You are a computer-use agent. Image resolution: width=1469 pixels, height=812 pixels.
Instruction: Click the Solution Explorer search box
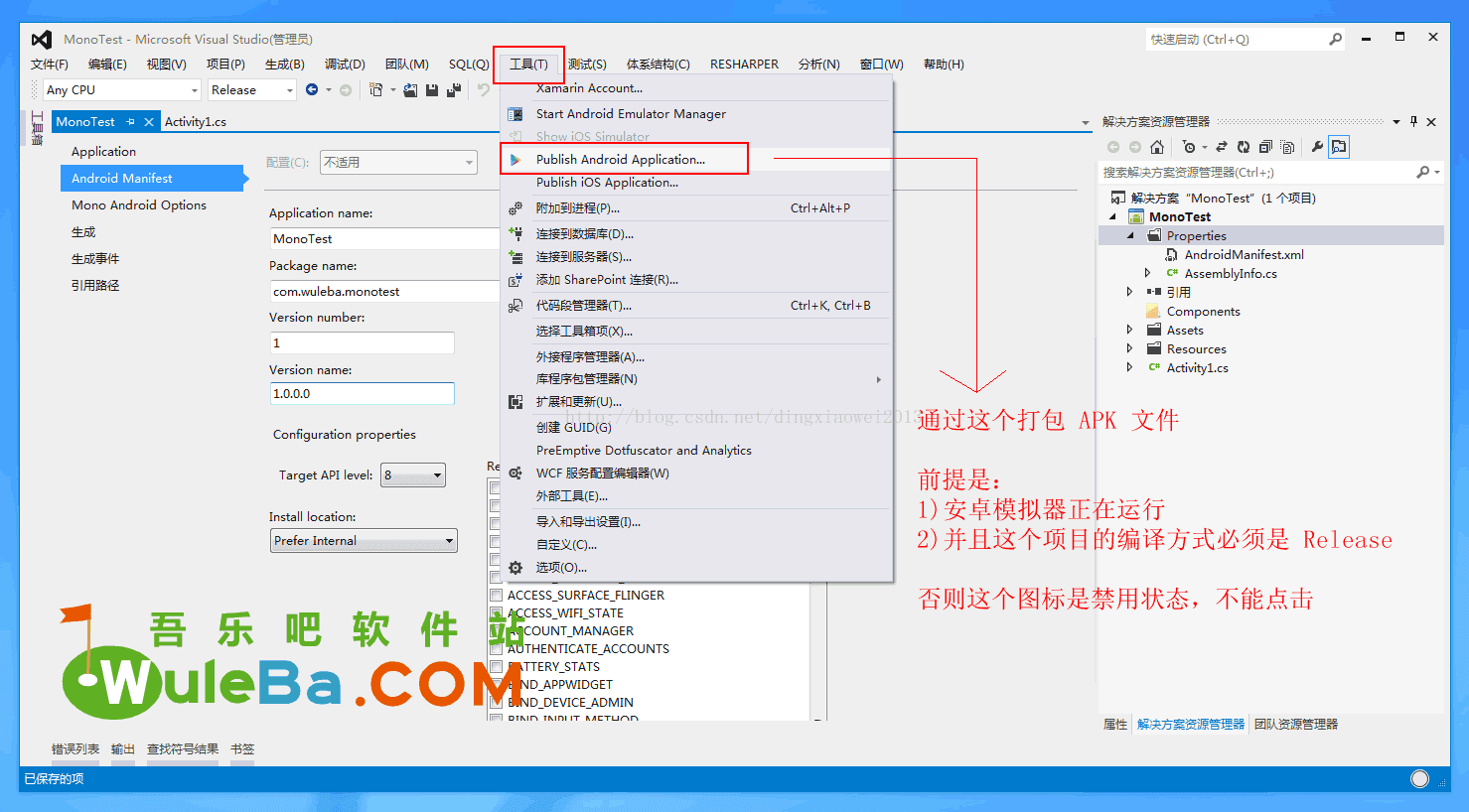(1257, 172)
